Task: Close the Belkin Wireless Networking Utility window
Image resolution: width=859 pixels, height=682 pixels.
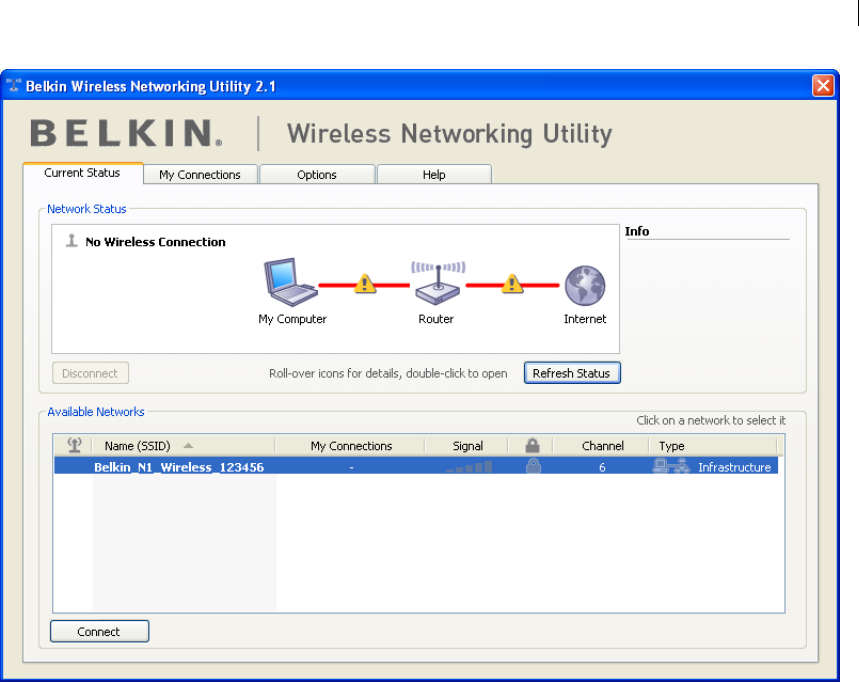Action: (823, 85)
